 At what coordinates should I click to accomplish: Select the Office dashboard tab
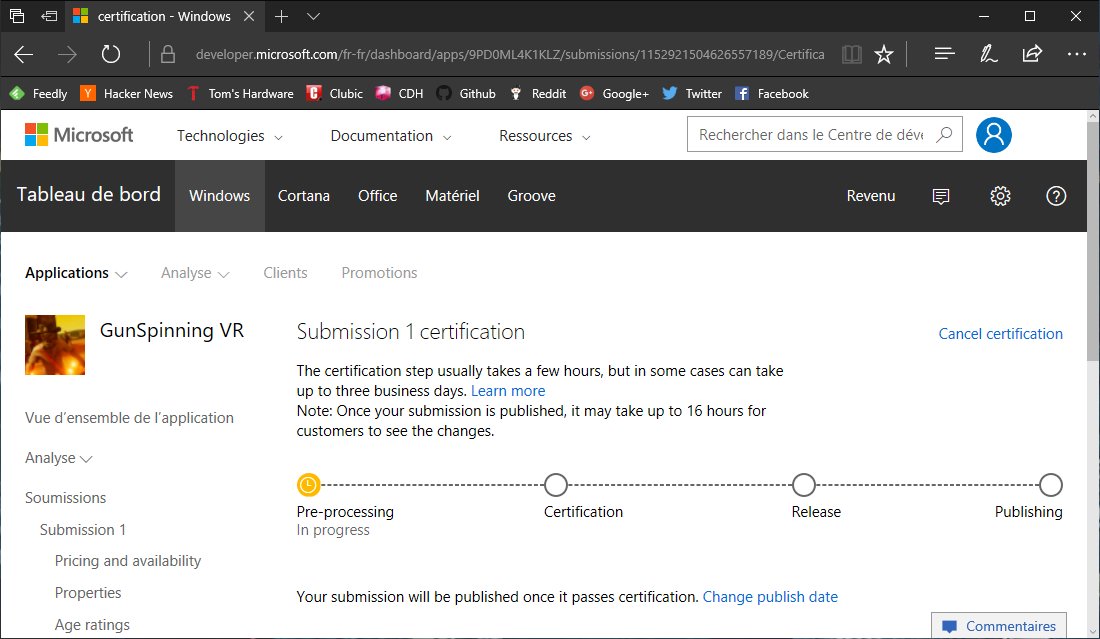(x=377, y=196)
